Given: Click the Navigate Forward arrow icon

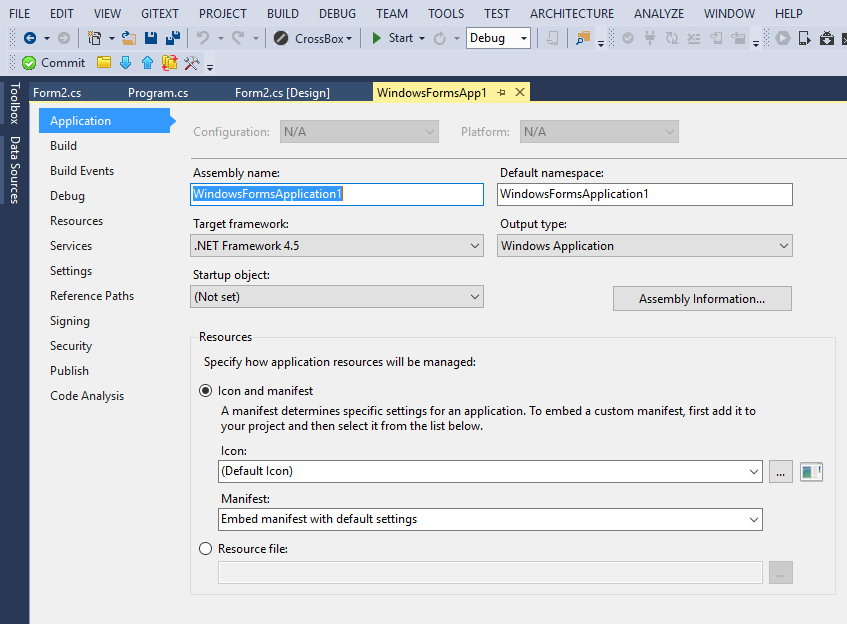Looking at the screenshot, I should [x=64, y=38].
